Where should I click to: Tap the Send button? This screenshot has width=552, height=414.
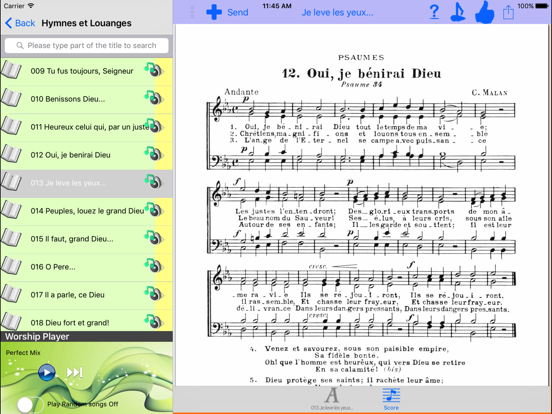pyautogui.click(x=238, y=13)
